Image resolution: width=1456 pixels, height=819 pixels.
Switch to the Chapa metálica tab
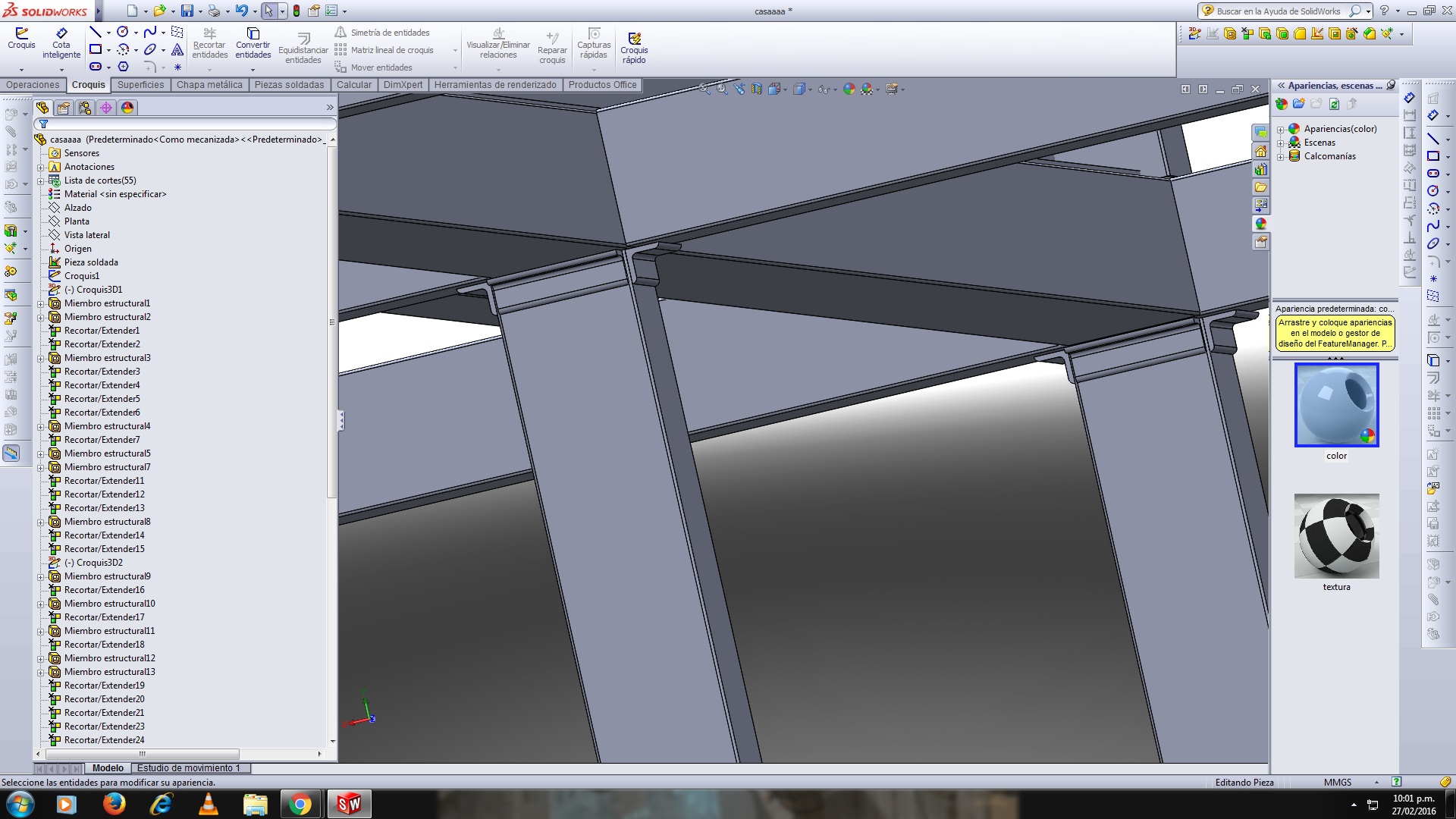click(209, 85)
